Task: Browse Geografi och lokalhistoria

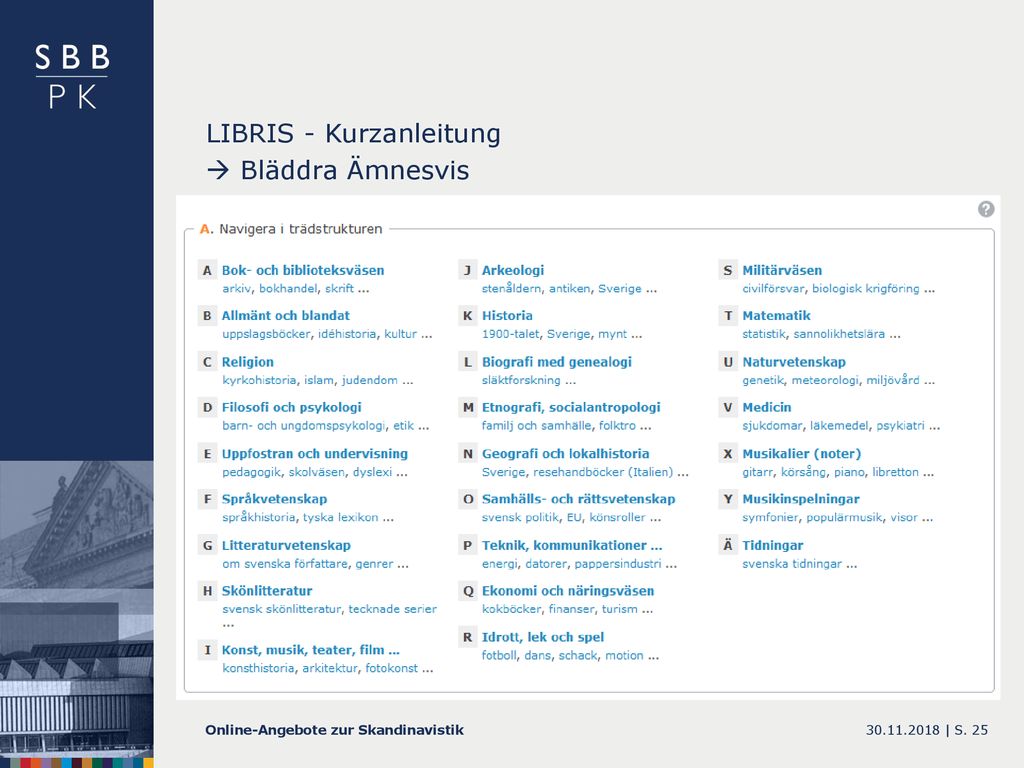Action: tap(566, 453)
